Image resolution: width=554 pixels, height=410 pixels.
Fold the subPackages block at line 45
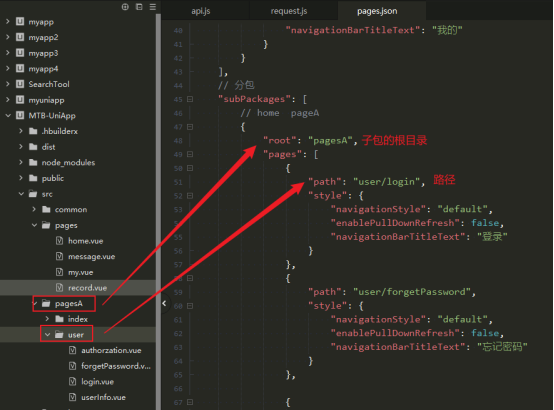[190, 99]
